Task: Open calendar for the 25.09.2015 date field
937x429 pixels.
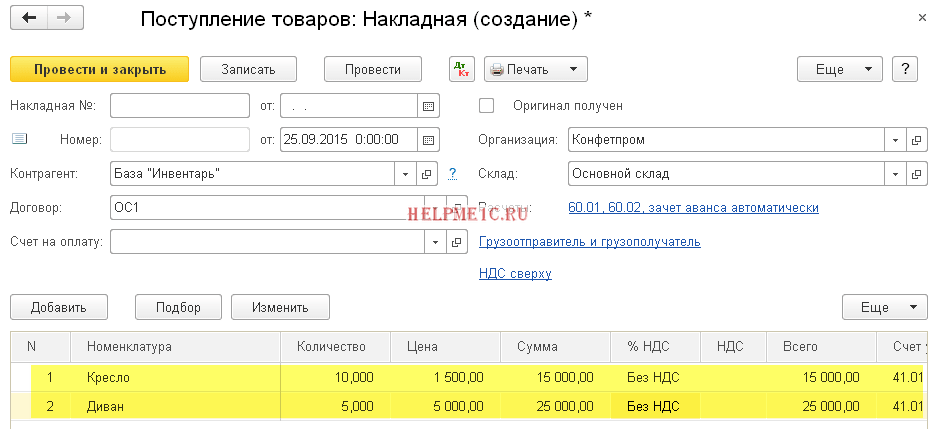Action: [x=428, y=139]
